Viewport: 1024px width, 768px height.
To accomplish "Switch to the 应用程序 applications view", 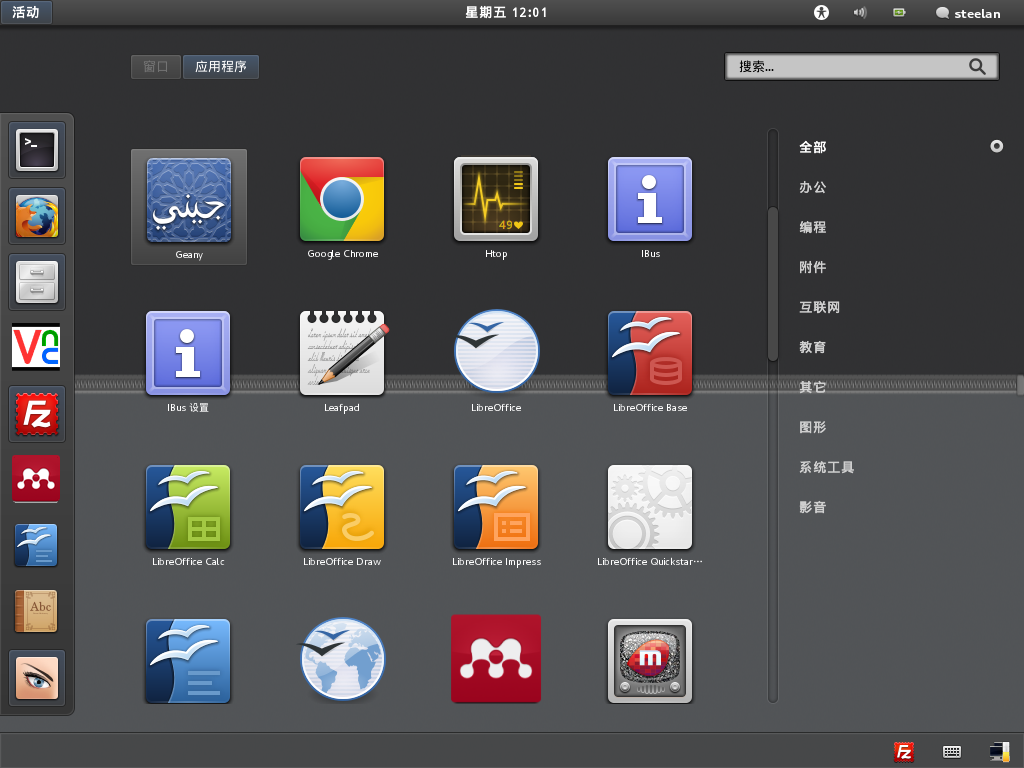I will click(x=221, y=67).
